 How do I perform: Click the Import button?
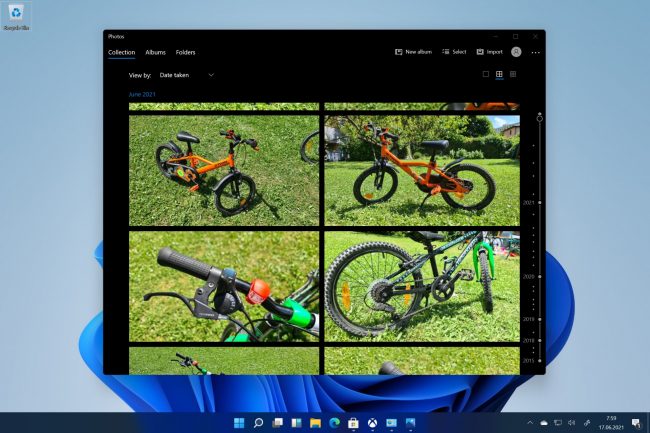(x=490, y=52)
